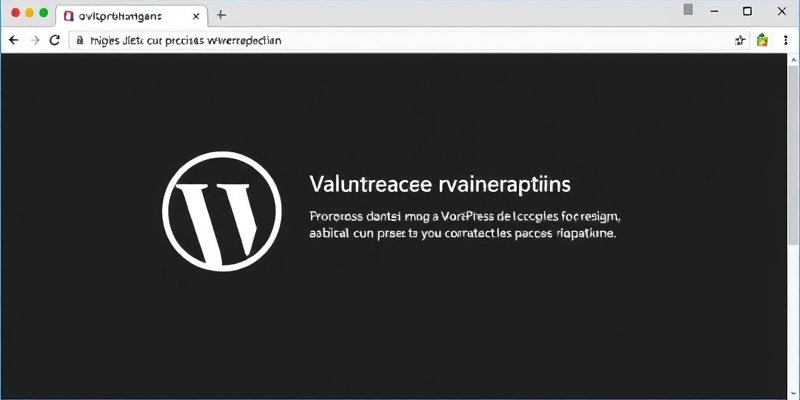Click the scrollbar up arrow
The width and height of the screenshot is (800, 400).
click(x=793, y=59)
